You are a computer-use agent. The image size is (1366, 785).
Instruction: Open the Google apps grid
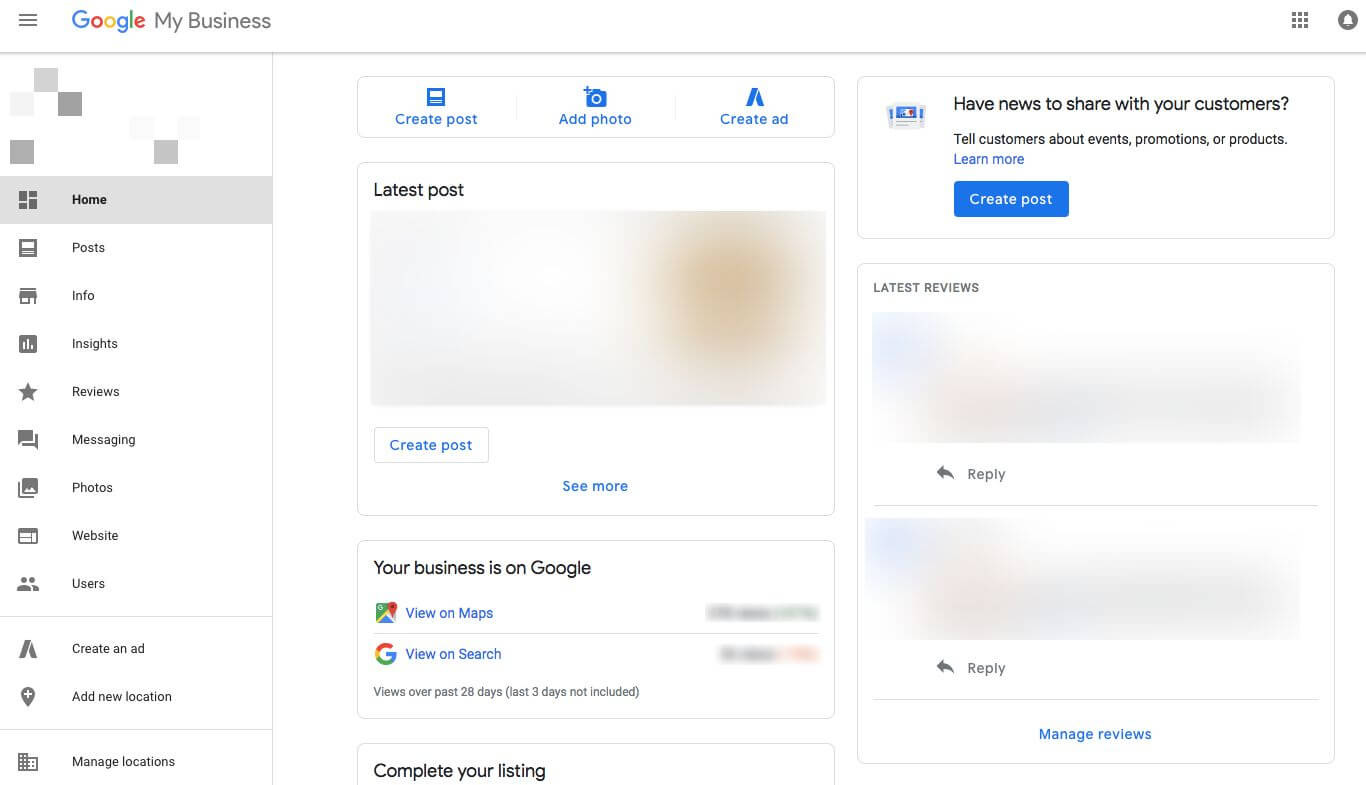click(1300, 20)
